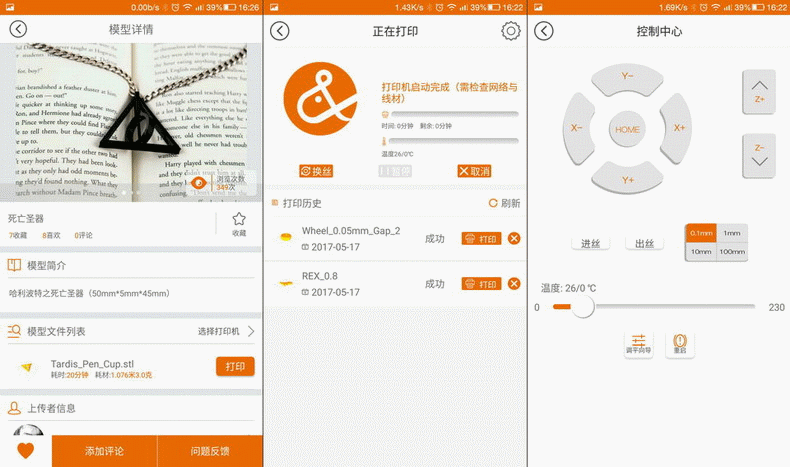Tap 0评论 count text
Viewport: 790px width, 467px height.
coord(83,235)
